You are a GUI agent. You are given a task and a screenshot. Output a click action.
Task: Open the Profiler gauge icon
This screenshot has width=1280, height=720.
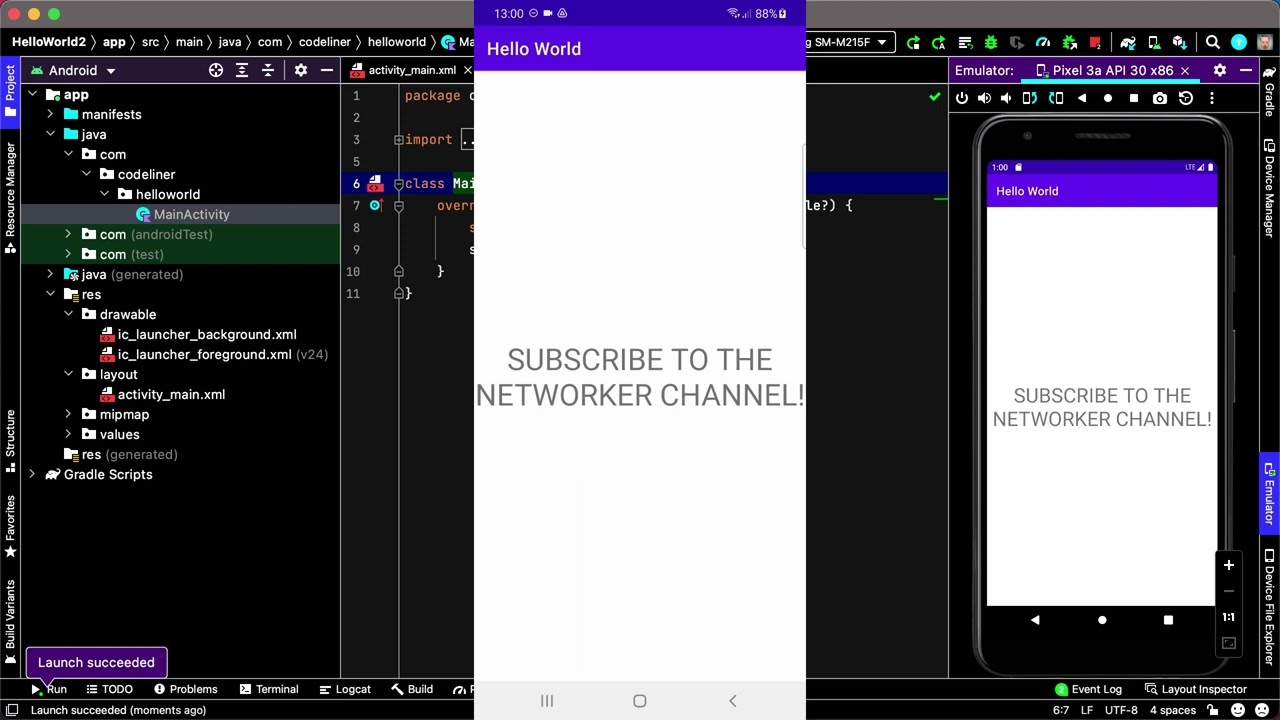point(1043,42)
